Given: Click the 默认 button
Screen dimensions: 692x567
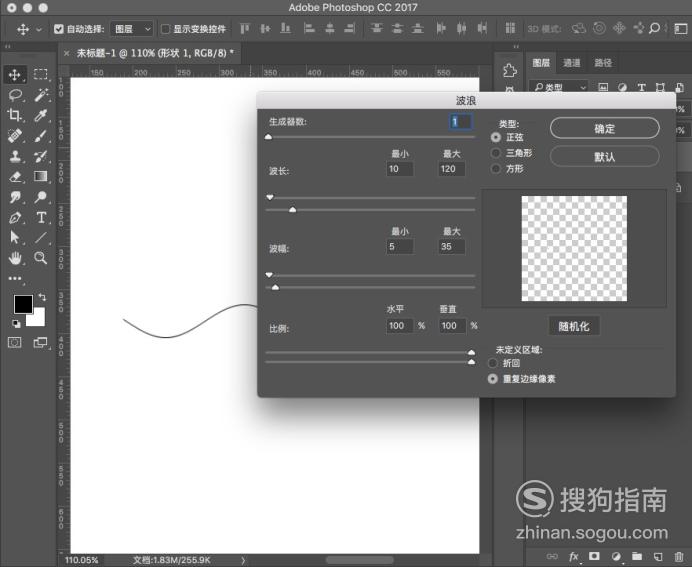Looking at the screenshot, I should pos(605,157).
